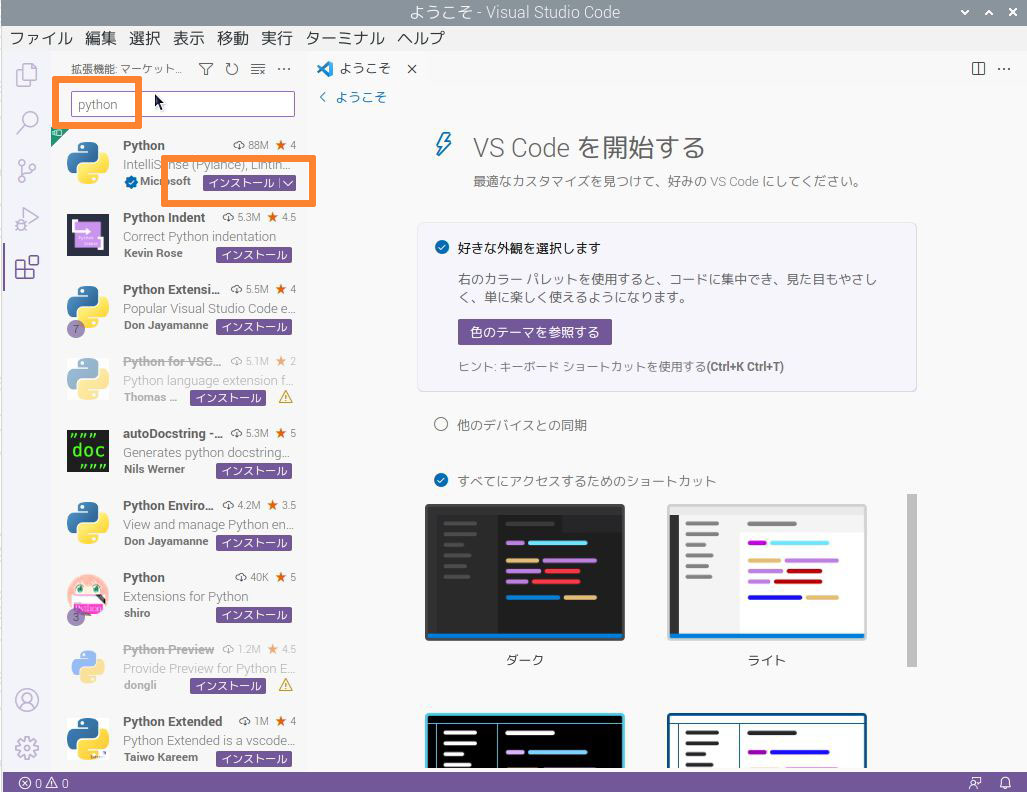Install the Python Indent extension
1027x792 pixels.
pyautogui.click(x=253, y=254)
